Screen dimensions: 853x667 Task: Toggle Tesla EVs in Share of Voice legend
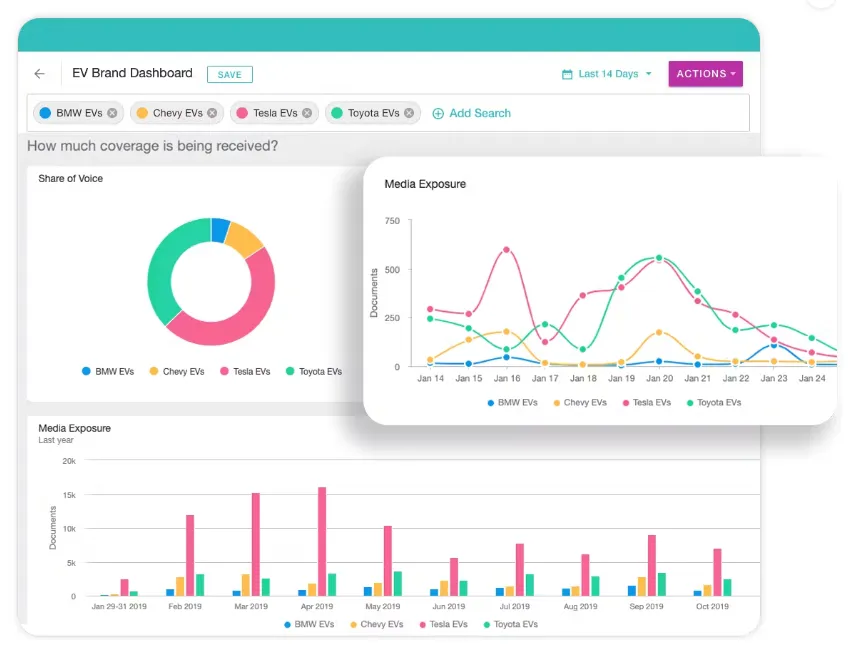point(245,372)
